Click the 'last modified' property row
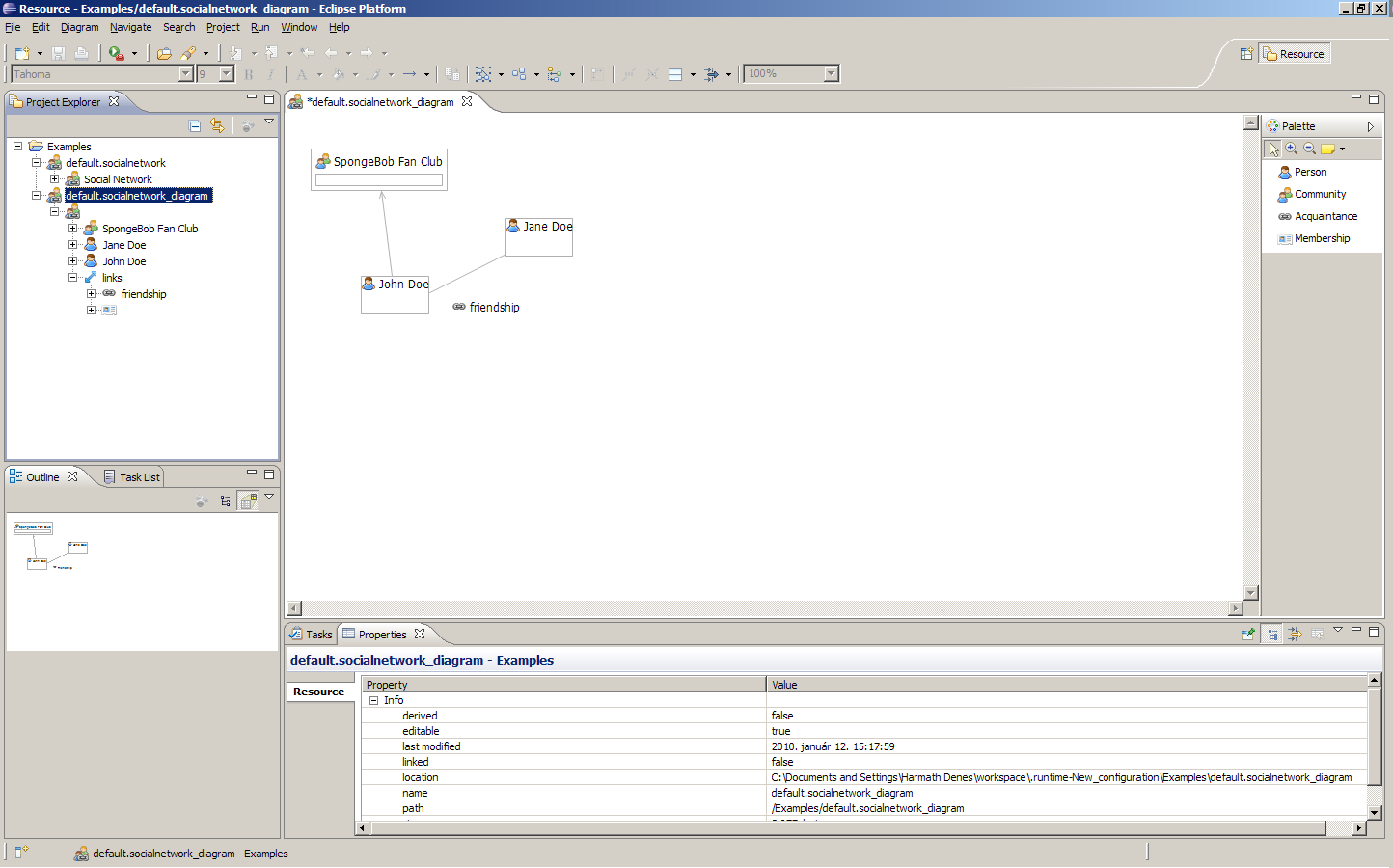Image resolution: width=1393 pixels, height=868 pixels. click(x=864, y=746)
